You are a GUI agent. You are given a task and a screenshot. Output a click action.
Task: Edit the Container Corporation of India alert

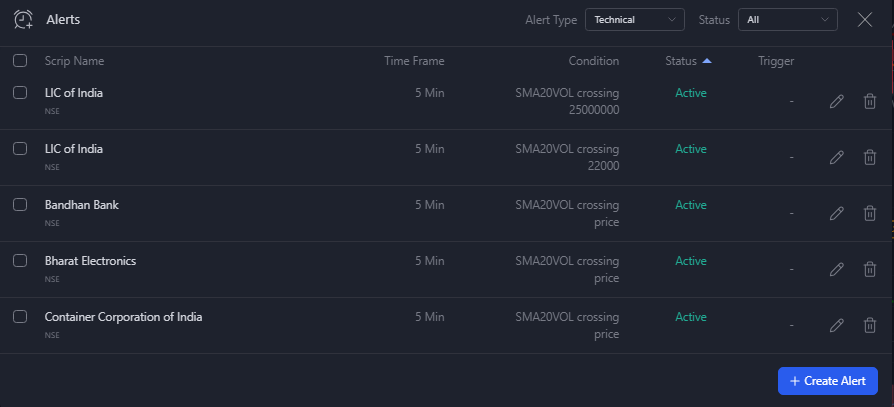(836, 325)
